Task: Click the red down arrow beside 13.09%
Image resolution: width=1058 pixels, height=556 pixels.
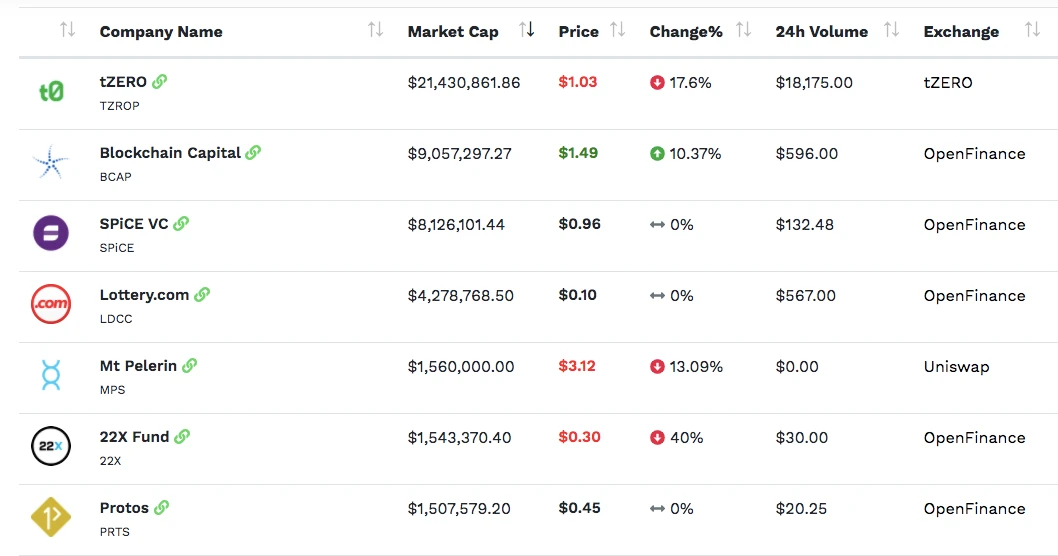Action: (x=657, y=366)
